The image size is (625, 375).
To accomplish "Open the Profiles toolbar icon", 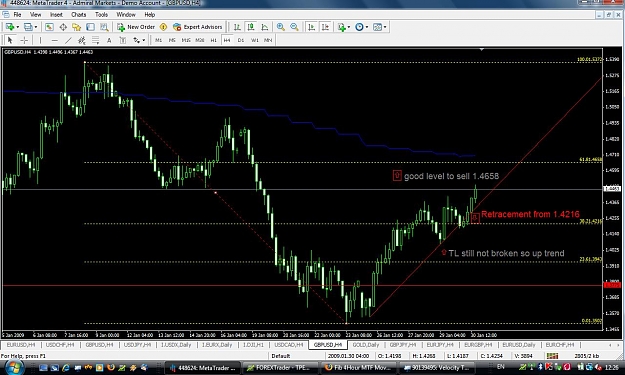I will pyautogui.click(x=28, y=27).
